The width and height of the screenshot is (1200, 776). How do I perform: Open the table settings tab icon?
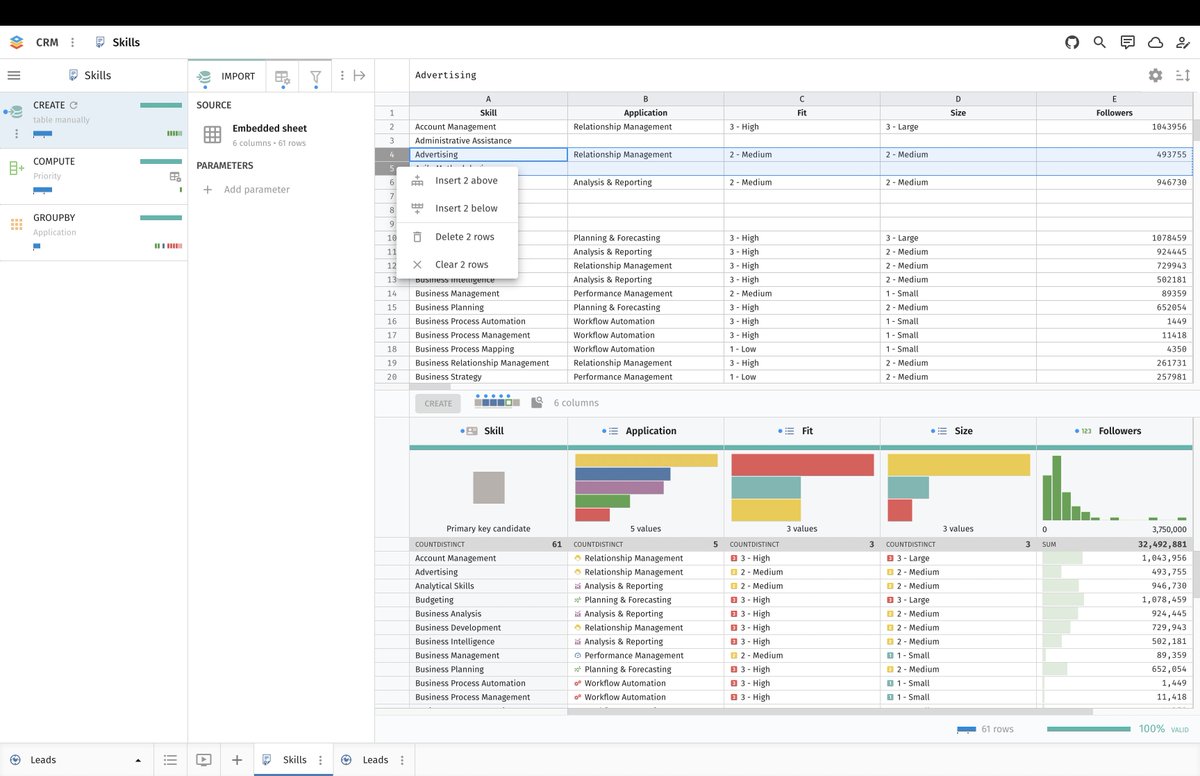pos(283,76)
